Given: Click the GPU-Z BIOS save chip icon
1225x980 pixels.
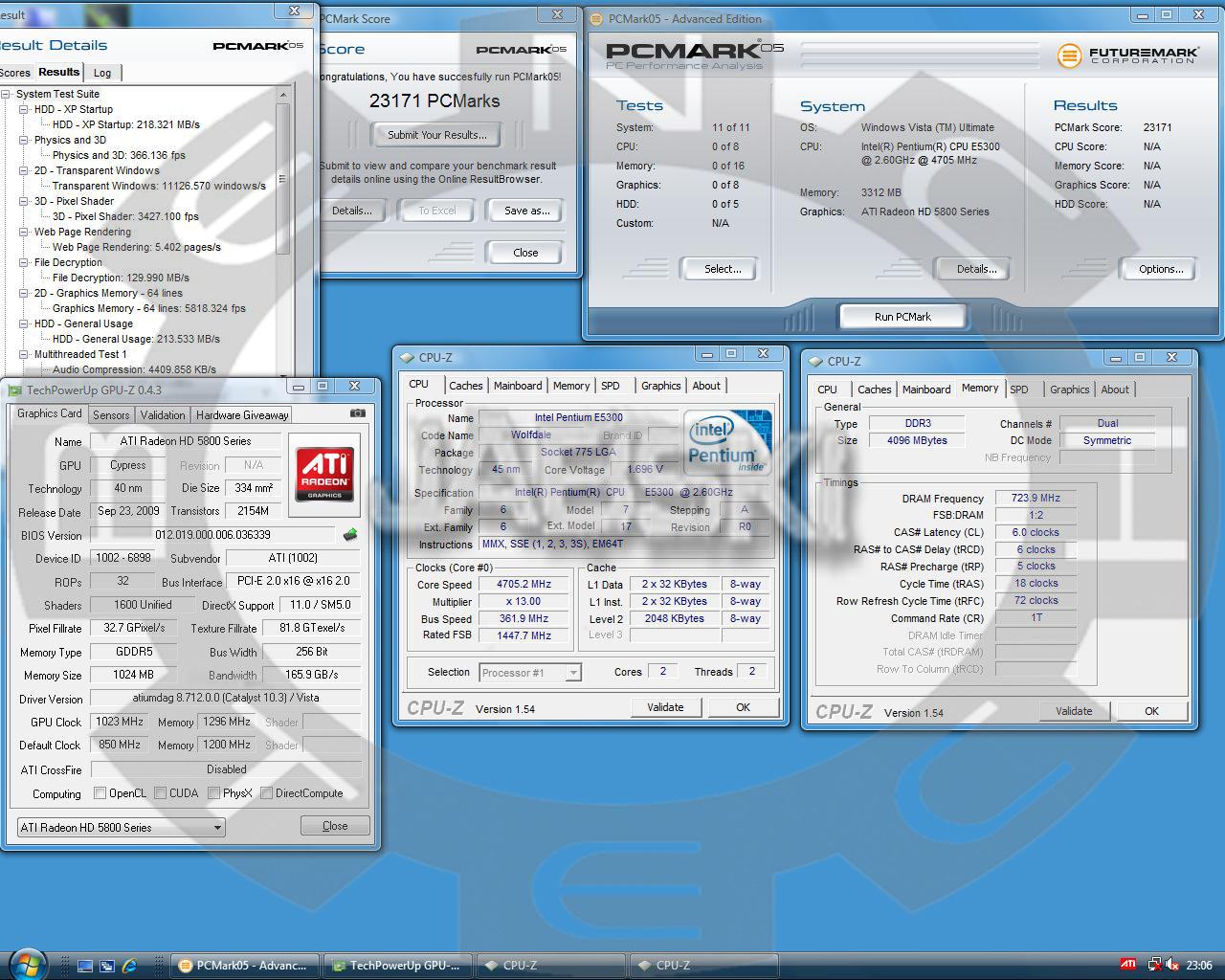Looking at the screenshot, I should [x=350, y=534].
